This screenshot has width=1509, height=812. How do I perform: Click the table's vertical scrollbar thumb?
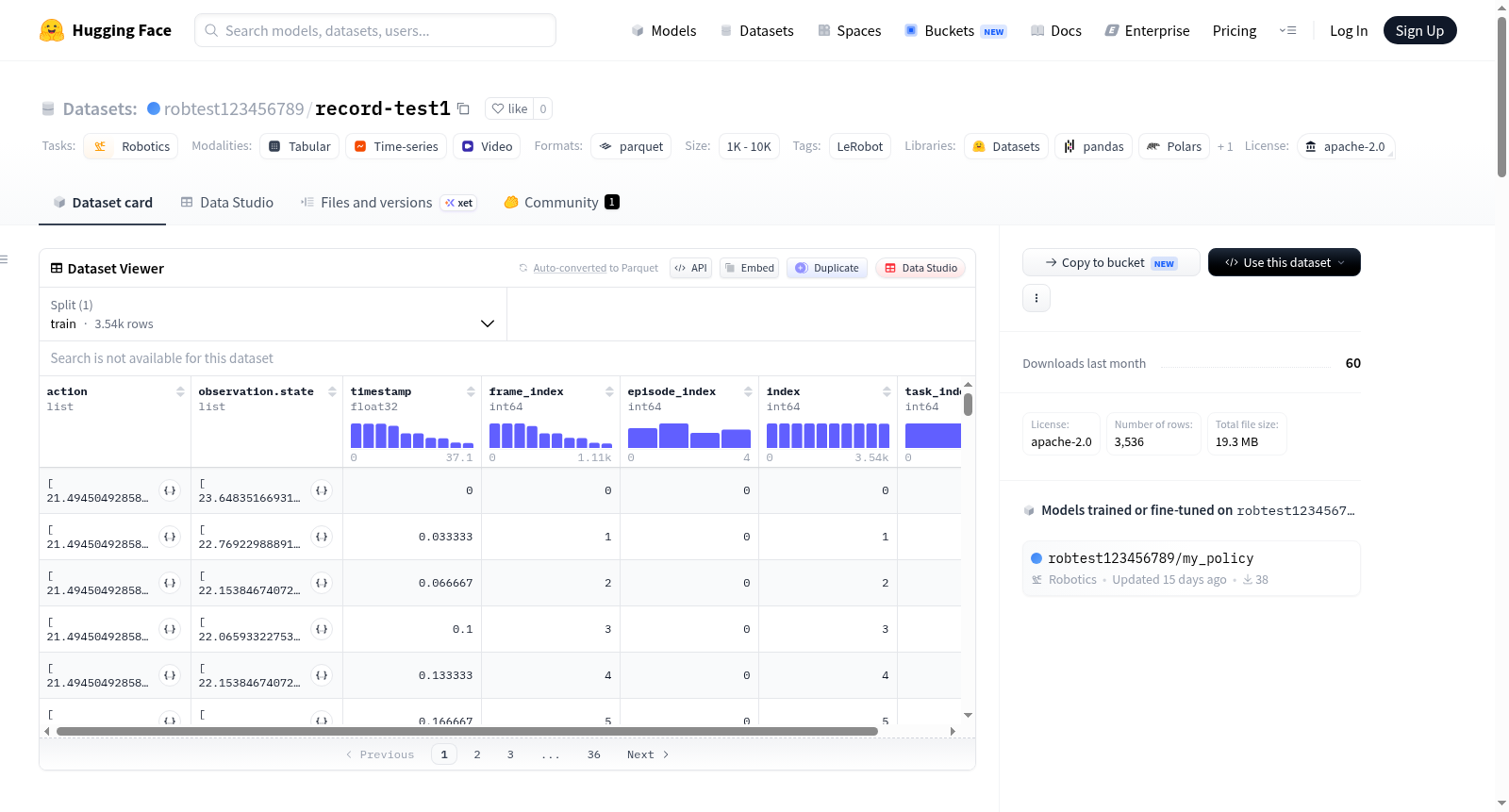[968, 405]
